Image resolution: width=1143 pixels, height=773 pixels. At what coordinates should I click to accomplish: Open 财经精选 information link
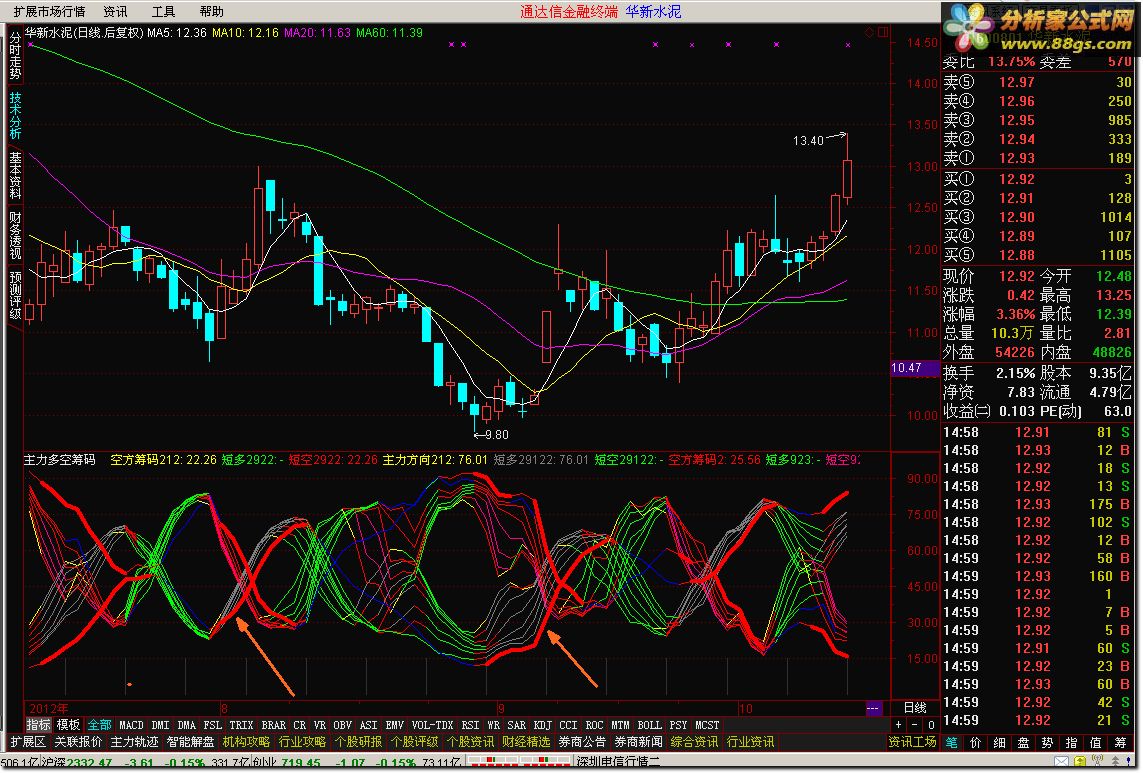pos(526,742)
